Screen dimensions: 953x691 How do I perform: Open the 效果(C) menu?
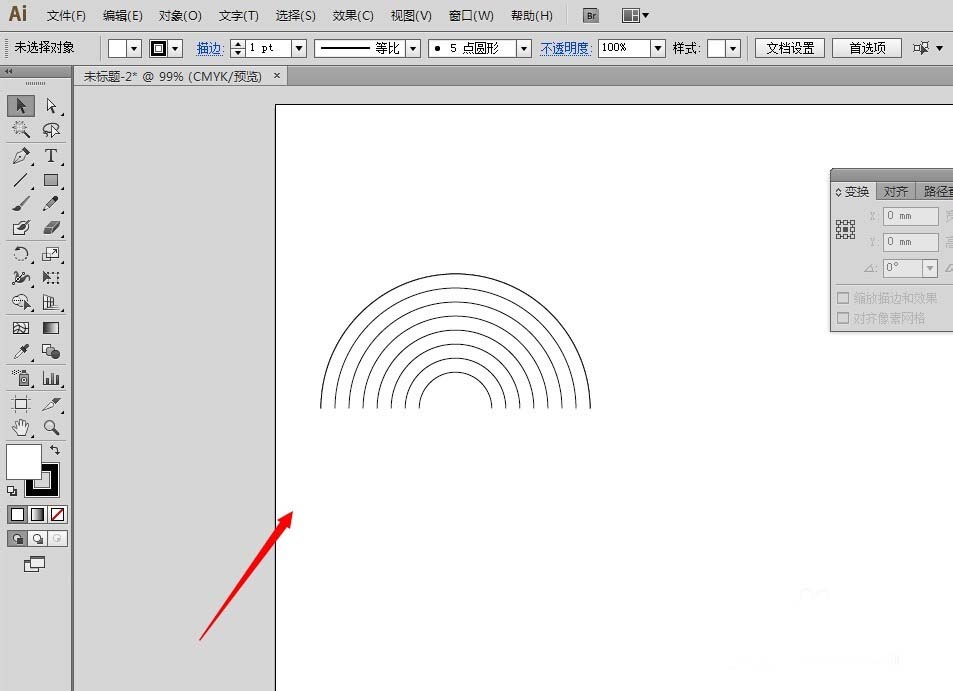(x=353, y=16)
